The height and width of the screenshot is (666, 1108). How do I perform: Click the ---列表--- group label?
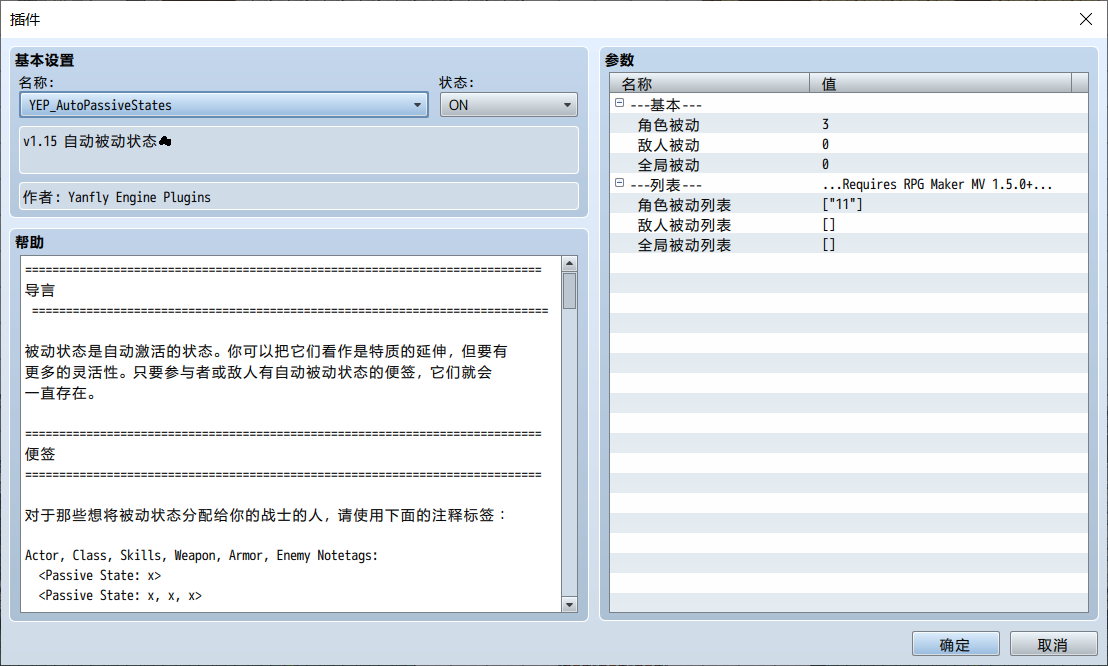tap(666, 185)
